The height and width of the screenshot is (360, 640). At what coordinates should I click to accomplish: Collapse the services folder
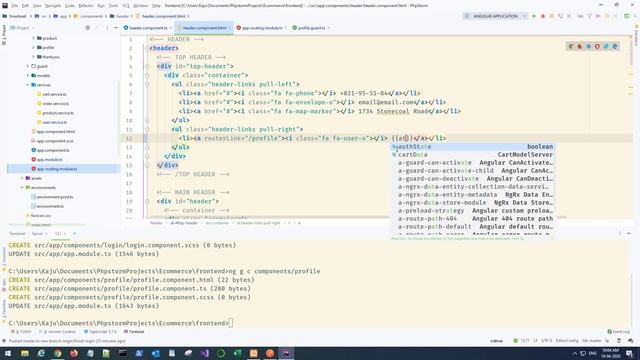28,85
